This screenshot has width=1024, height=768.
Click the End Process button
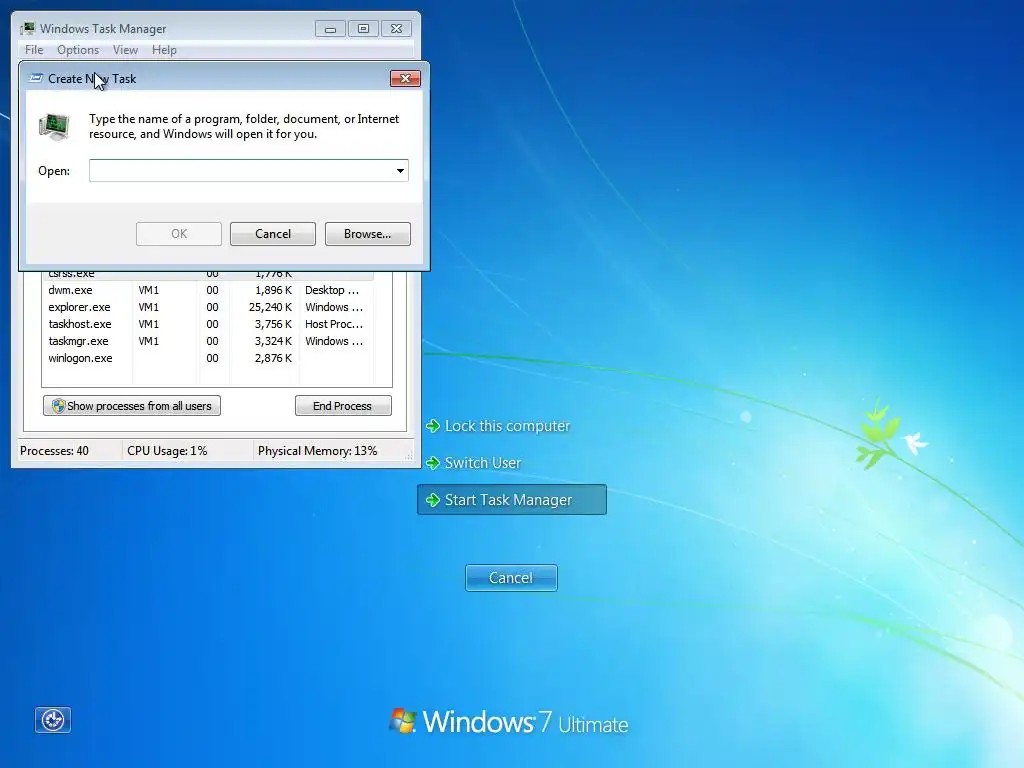343,406
